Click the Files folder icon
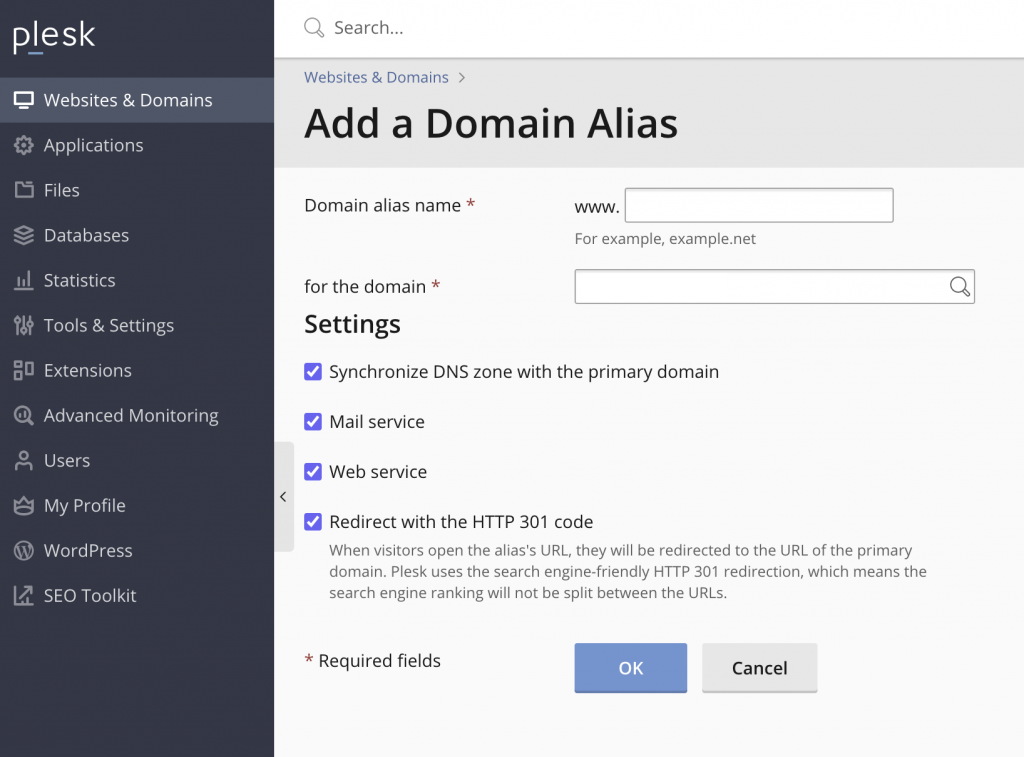Screen dimensions: 1024x757 [x=23, y=190]
